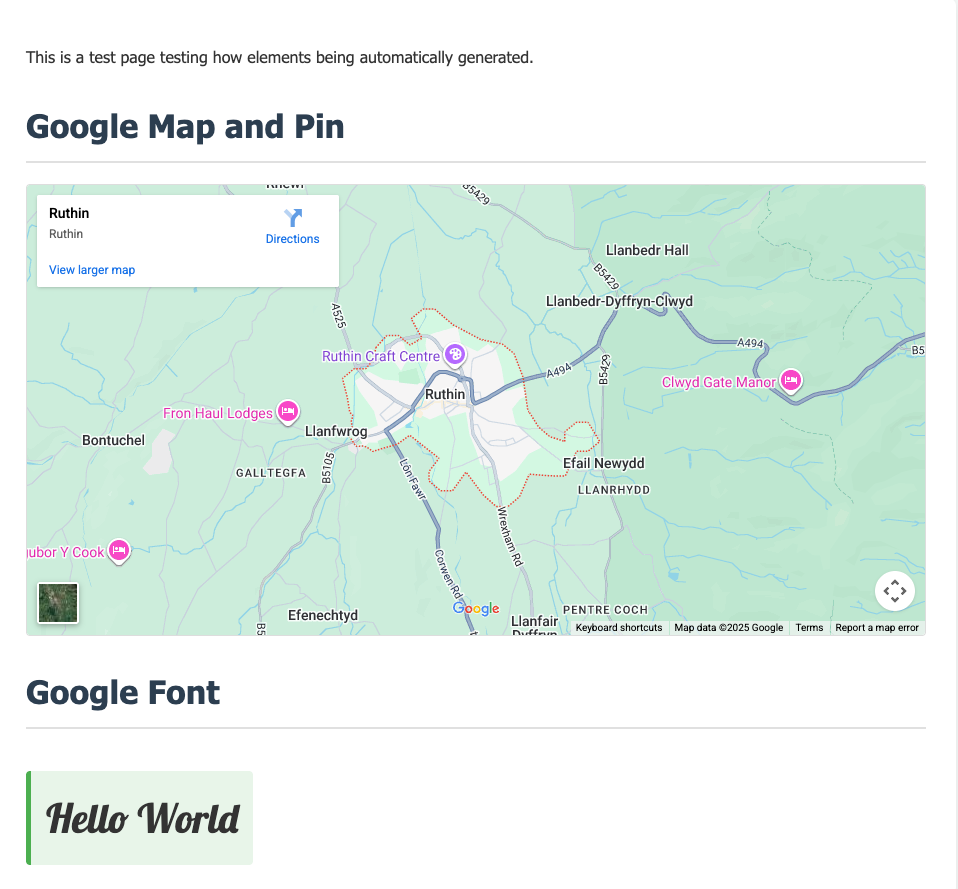Image resolution: width=958 pixels, height=889 pixels.
Task: Click the Ruthin title in the info card
Action: pyautogui.click(x=69, y=212)
